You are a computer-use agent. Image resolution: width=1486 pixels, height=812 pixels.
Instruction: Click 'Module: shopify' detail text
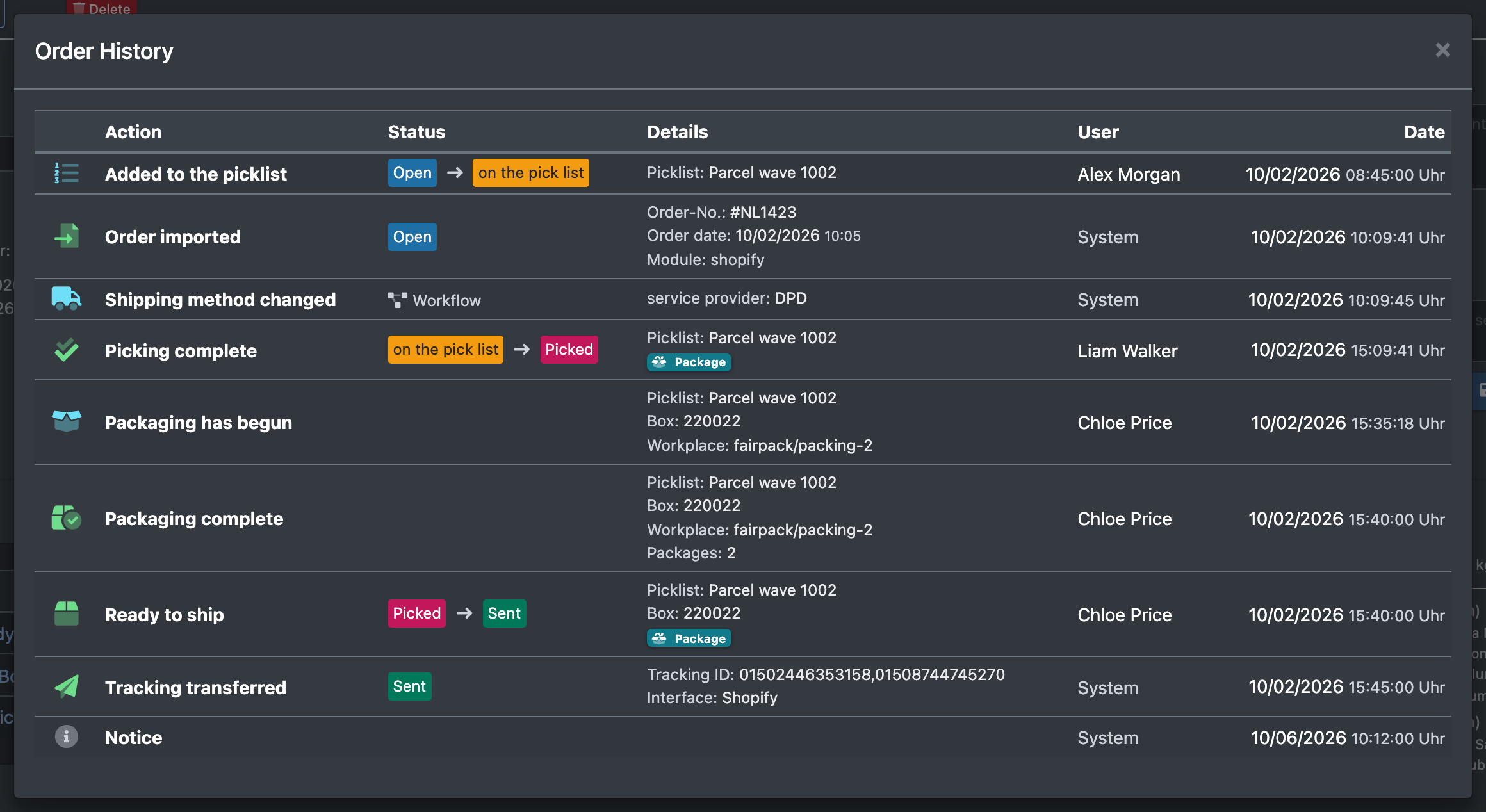point(706,259)
